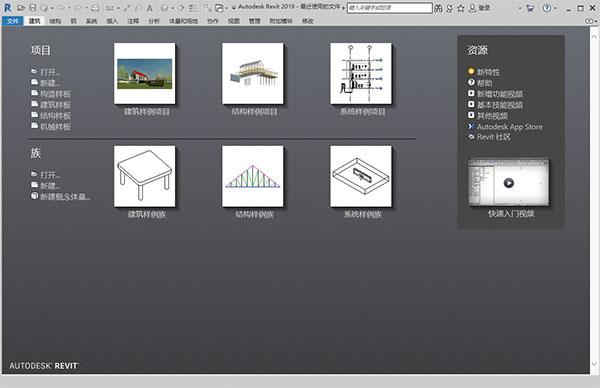
Task: Click the ribbon display toggle icon at far right
Action: click(590, 21)
